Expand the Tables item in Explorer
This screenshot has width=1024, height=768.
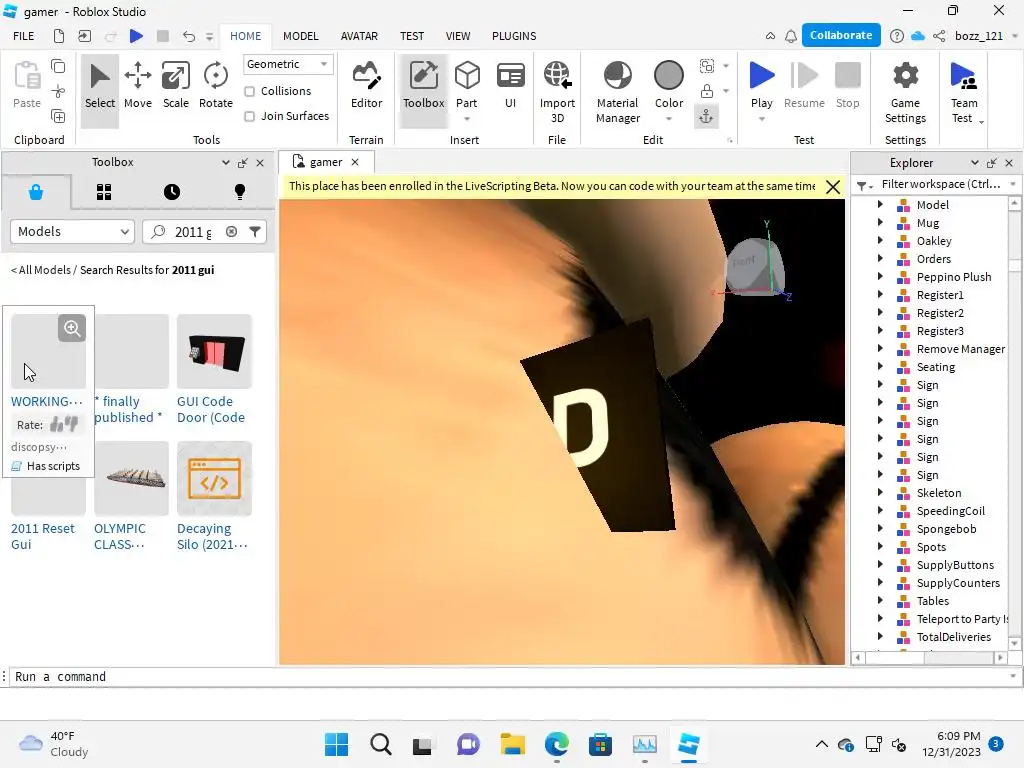[x=880, y=600]
